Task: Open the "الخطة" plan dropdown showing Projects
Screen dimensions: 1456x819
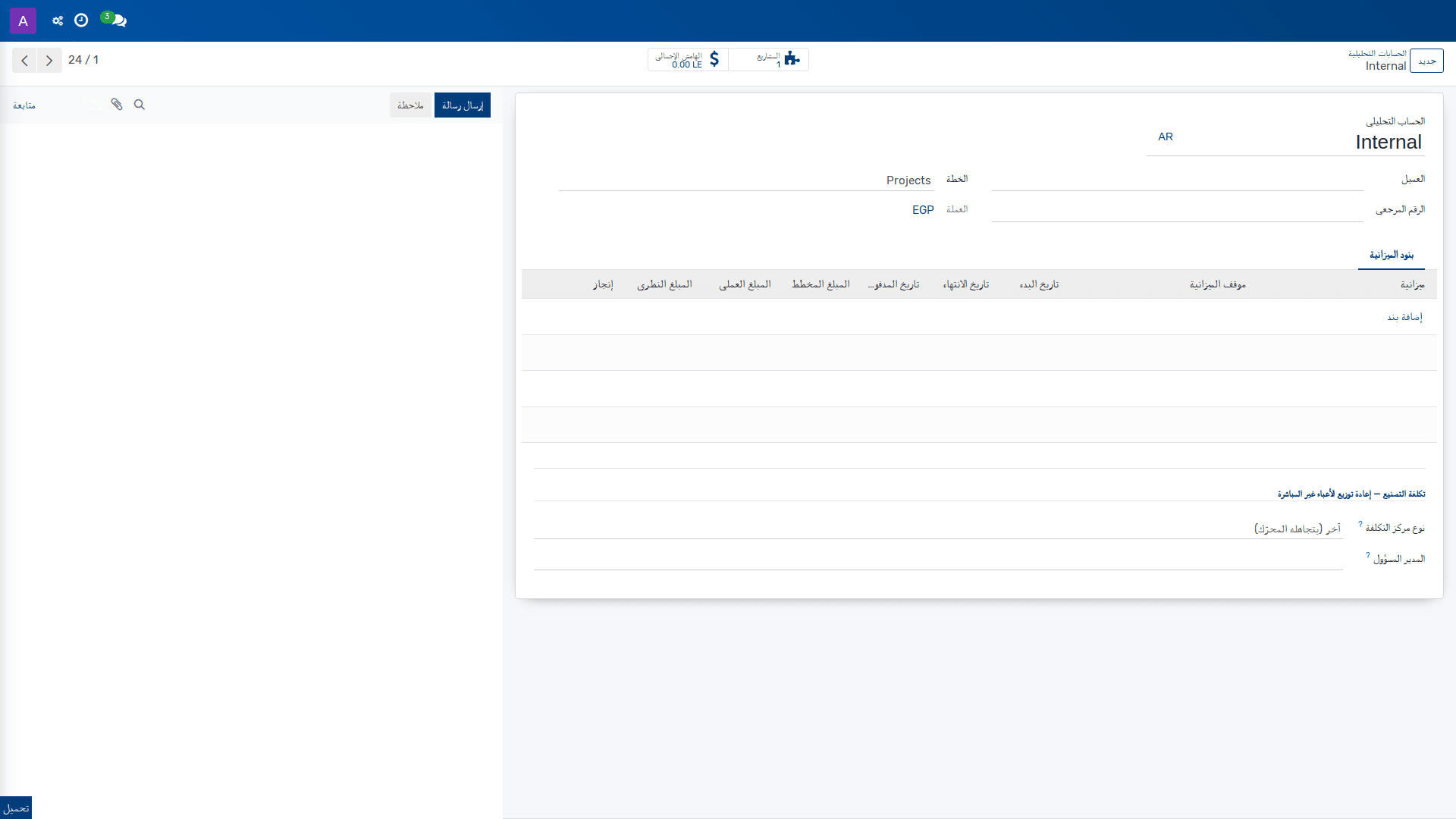Action: point(745,180)
